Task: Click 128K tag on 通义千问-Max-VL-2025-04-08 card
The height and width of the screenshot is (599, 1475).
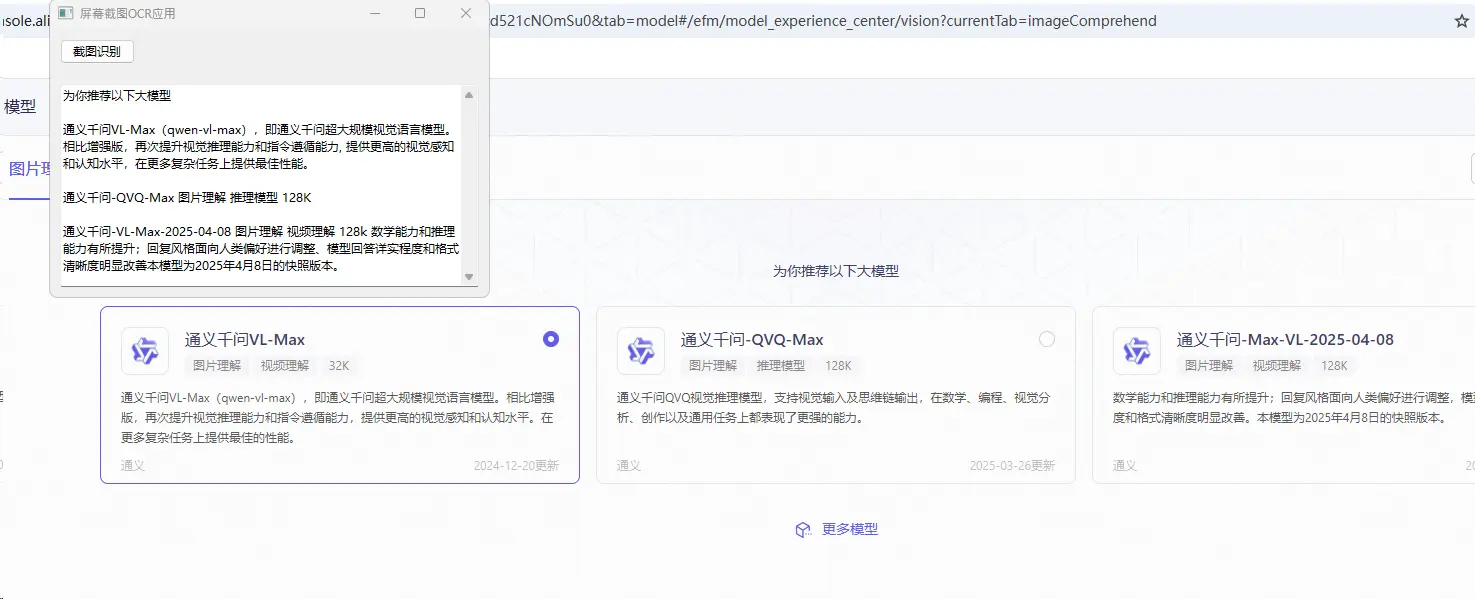Action: [x=1334, y=366]
